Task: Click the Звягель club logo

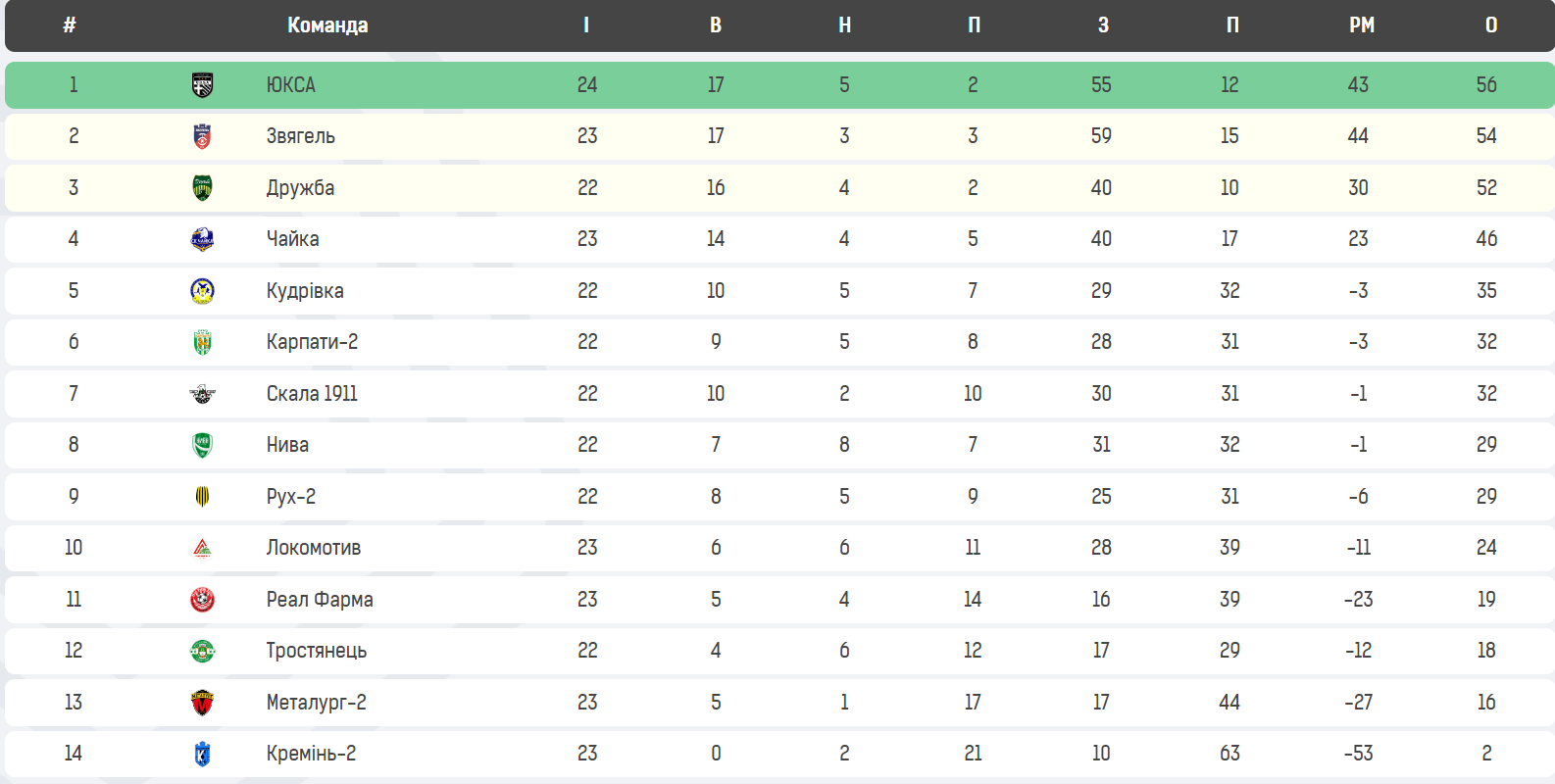Action: pyautogui.click(x=202, y=136)
